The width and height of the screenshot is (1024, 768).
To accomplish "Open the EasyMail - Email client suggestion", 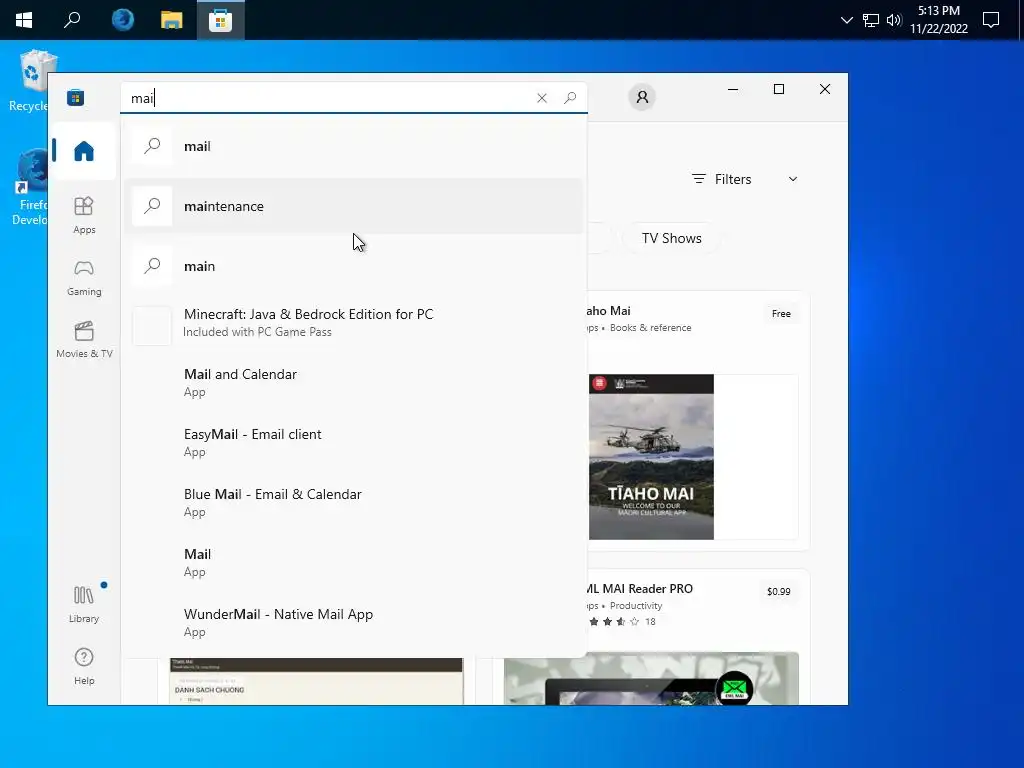I will coord(353,443).
